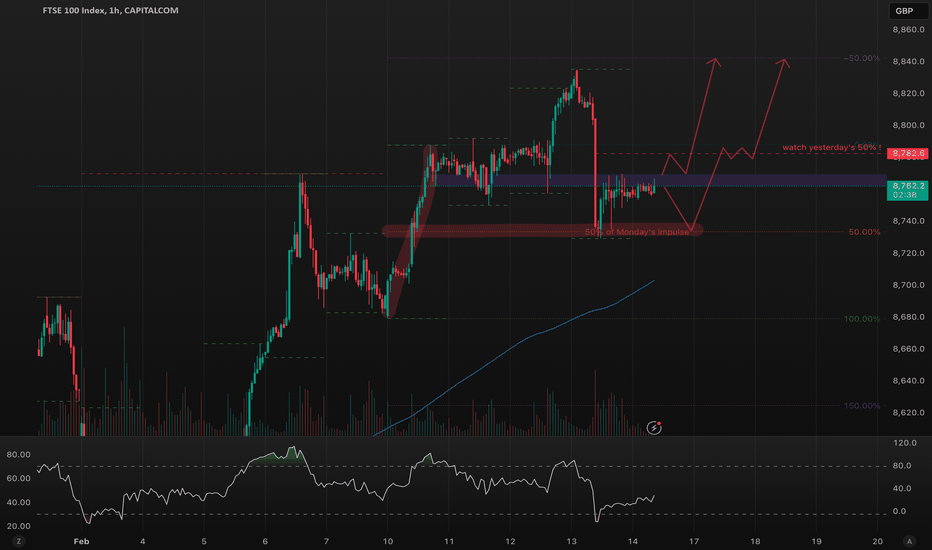Screen dimensions: 932x550
Task: Click 8,680.0 on the price axis
Action: (908, 317)
